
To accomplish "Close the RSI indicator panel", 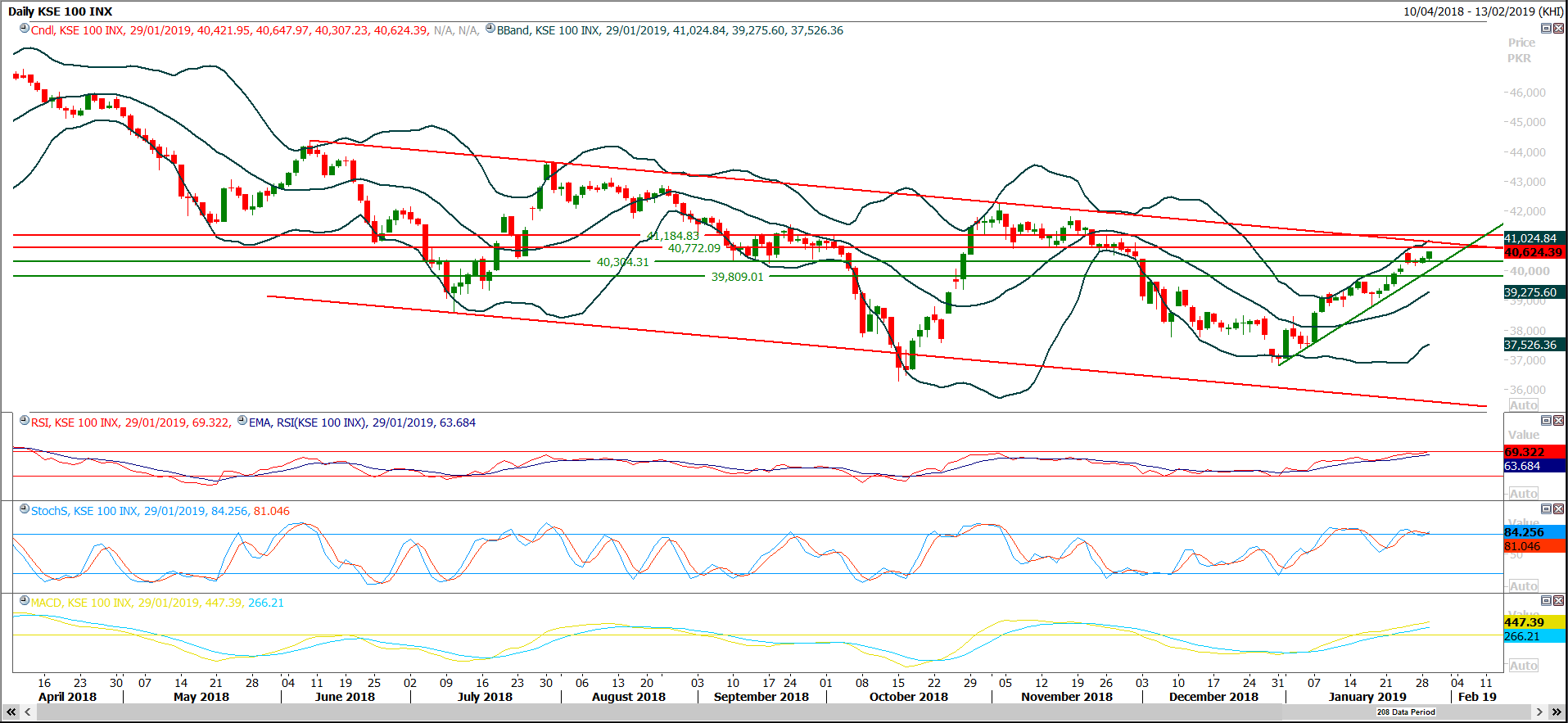I will pyautogui.click(x=1558, y=421).
